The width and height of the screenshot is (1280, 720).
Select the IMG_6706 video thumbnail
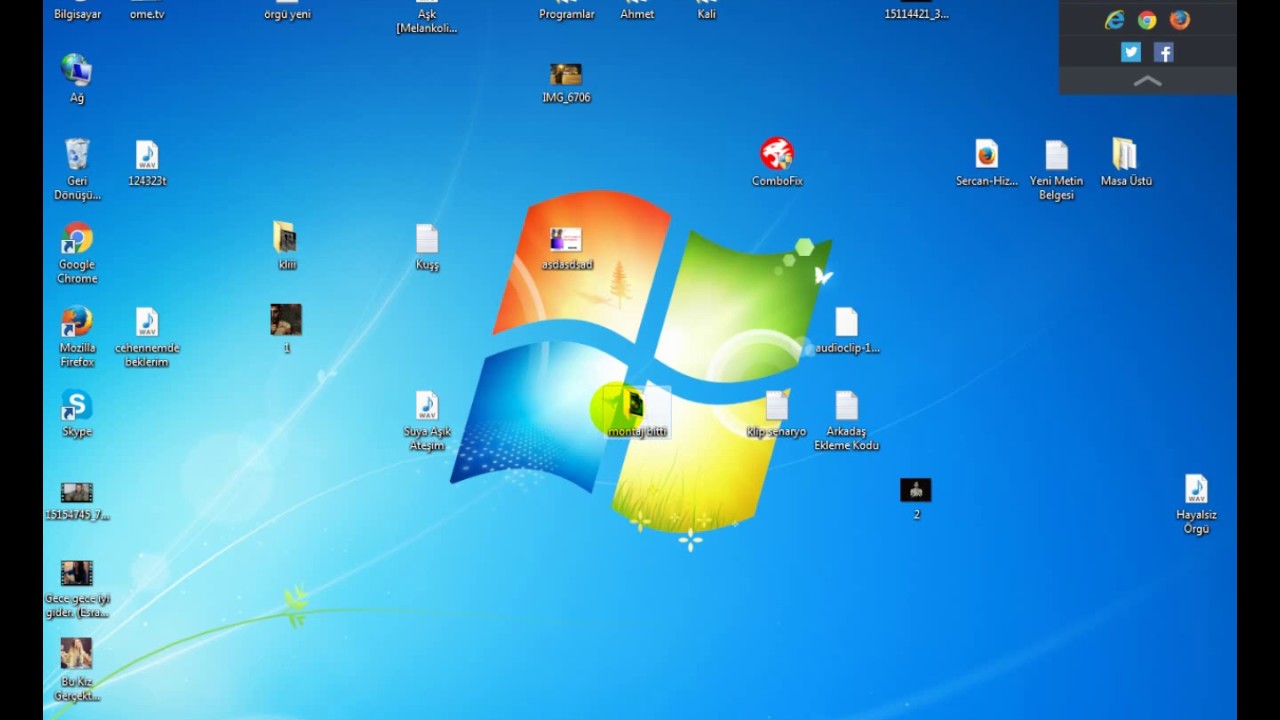tap(566, 75)
